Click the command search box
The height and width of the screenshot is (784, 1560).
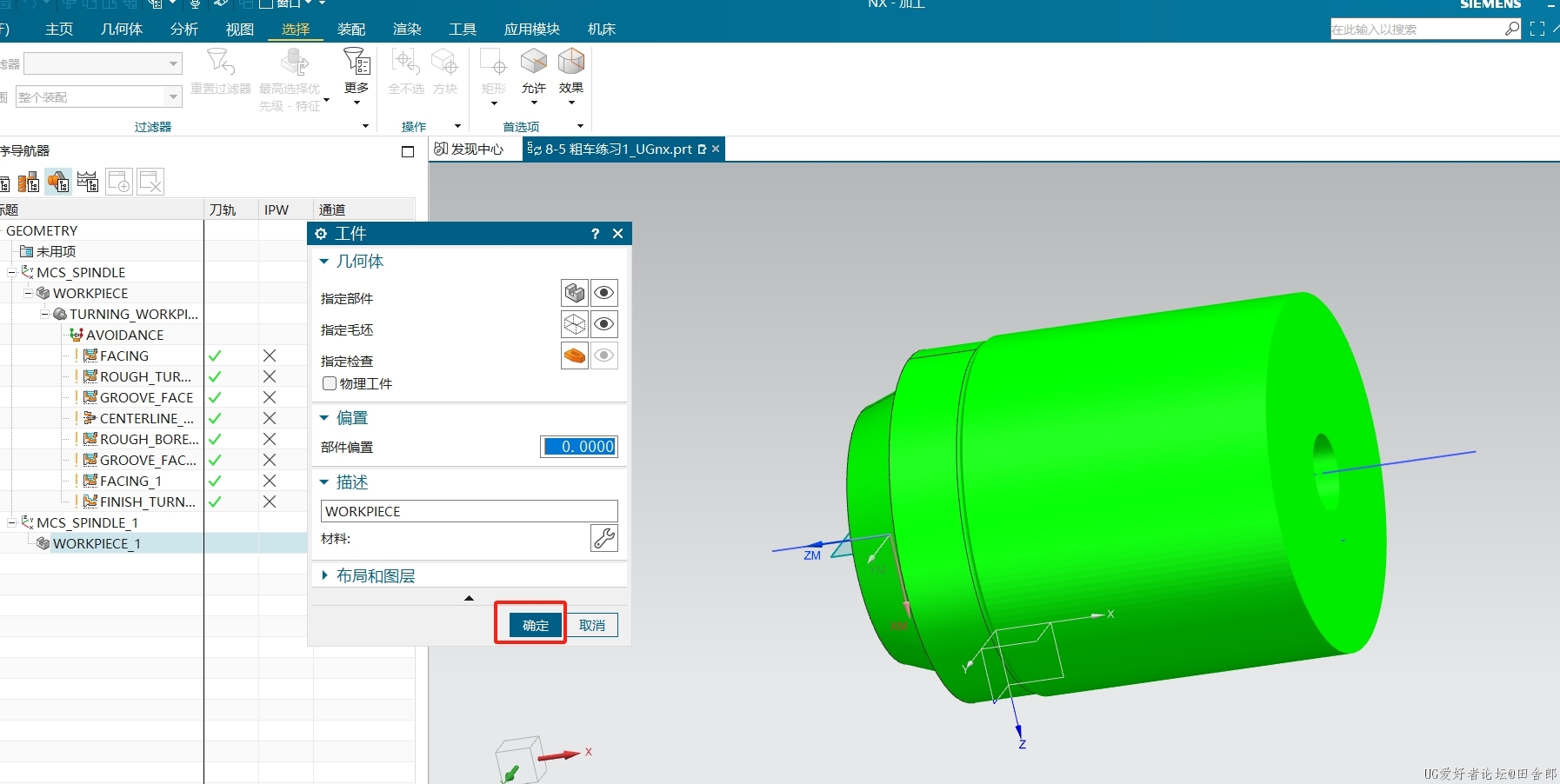click(x=1417, y=29)
